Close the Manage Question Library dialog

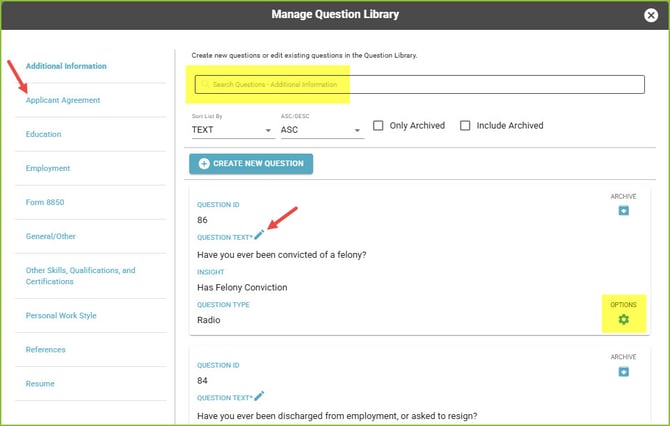(x=651, y=15)
